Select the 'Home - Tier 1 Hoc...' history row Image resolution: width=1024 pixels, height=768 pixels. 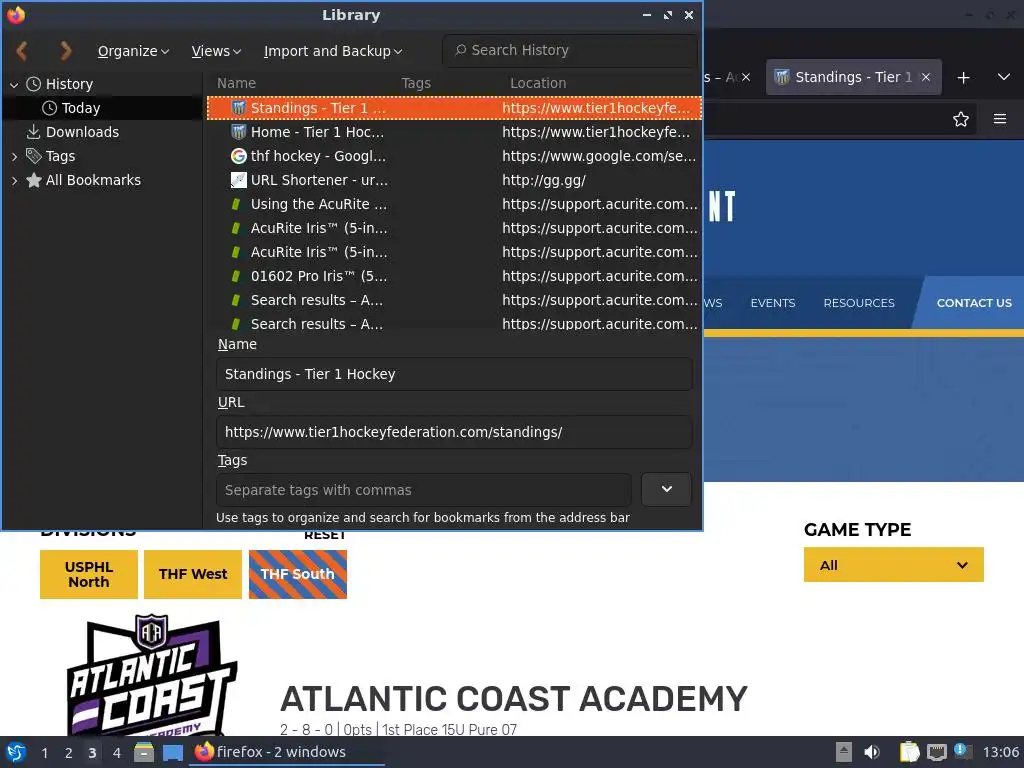455,132
